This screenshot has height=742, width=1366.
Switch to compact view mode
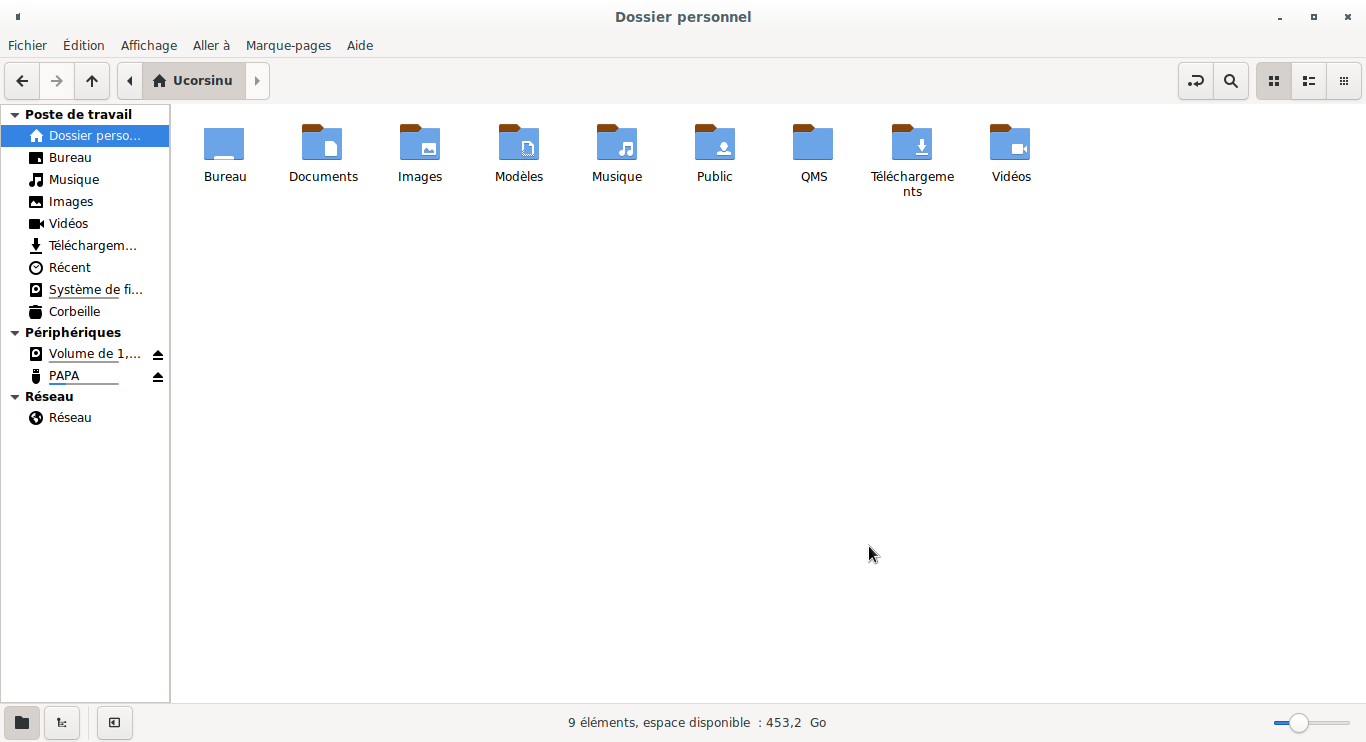pos(1343,81)
